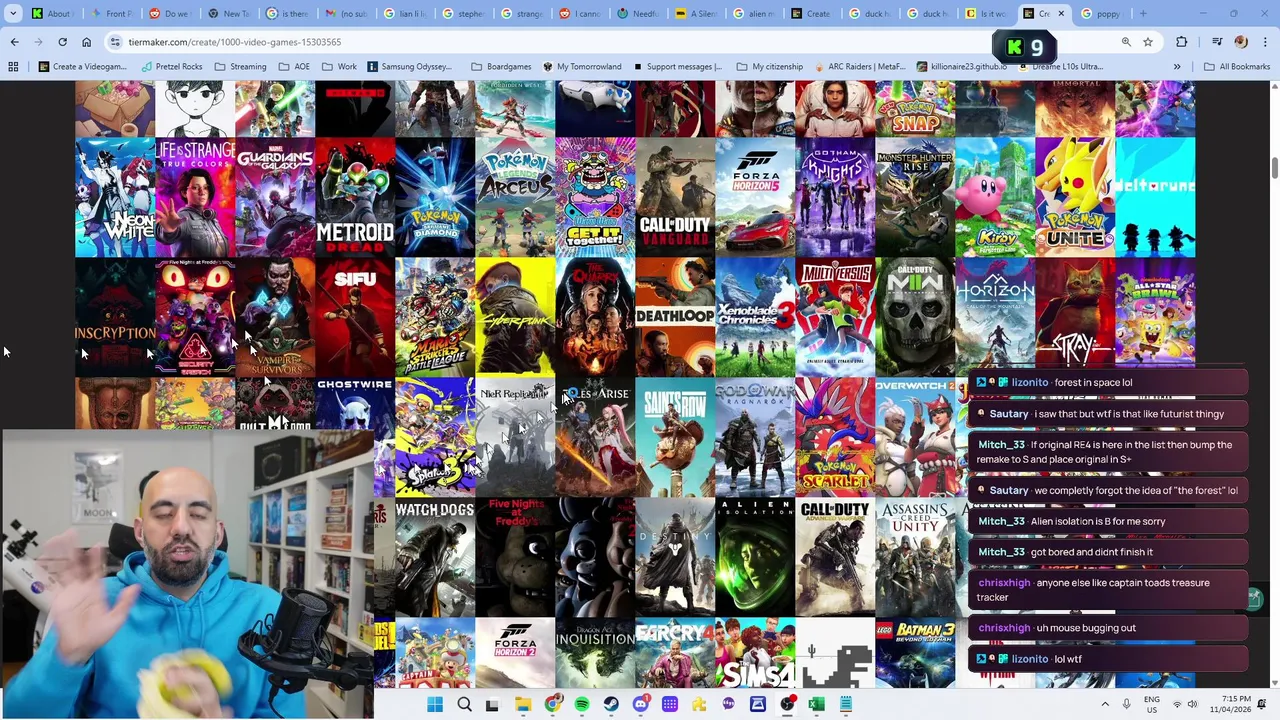Switch to the 'Front P' tab
The width and height of the screenshot is (1280, 720).
coord(110,14)
